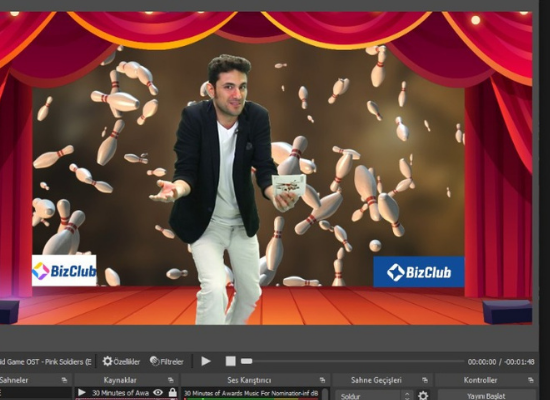Click the Pink Soldiers source name label
Image resolution: width=550 pixels, height=400 pixels.
tap(46, 362)
